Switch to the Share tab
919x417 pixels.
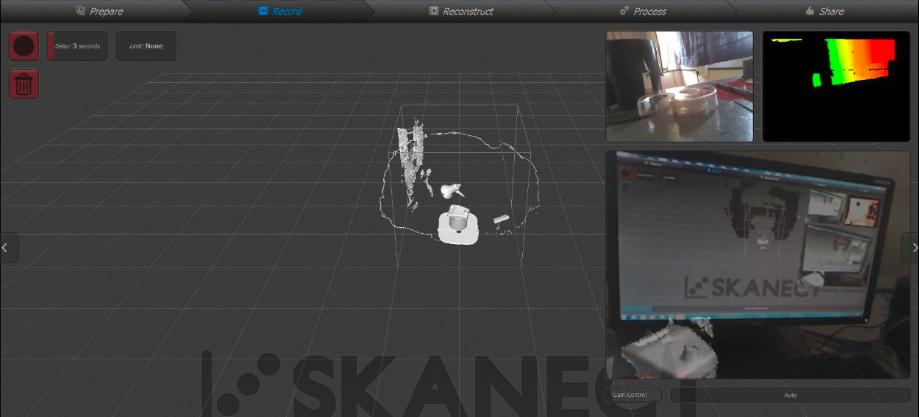(x=825, y=11)
